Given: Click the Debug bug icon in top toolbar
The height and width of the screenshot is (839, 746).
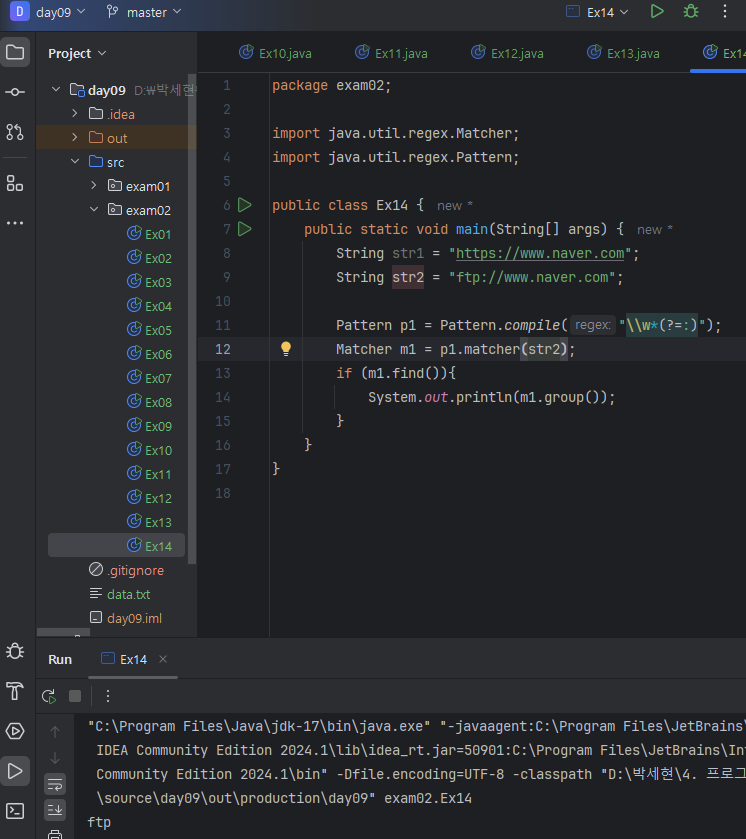Looking at the screenshot, I should pyautogui.click(x=690, y=12).
